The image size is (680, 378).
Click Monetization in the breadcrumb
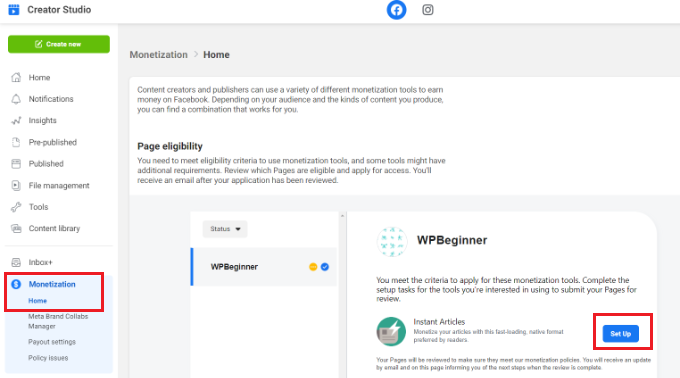click(x=159, y=55)
